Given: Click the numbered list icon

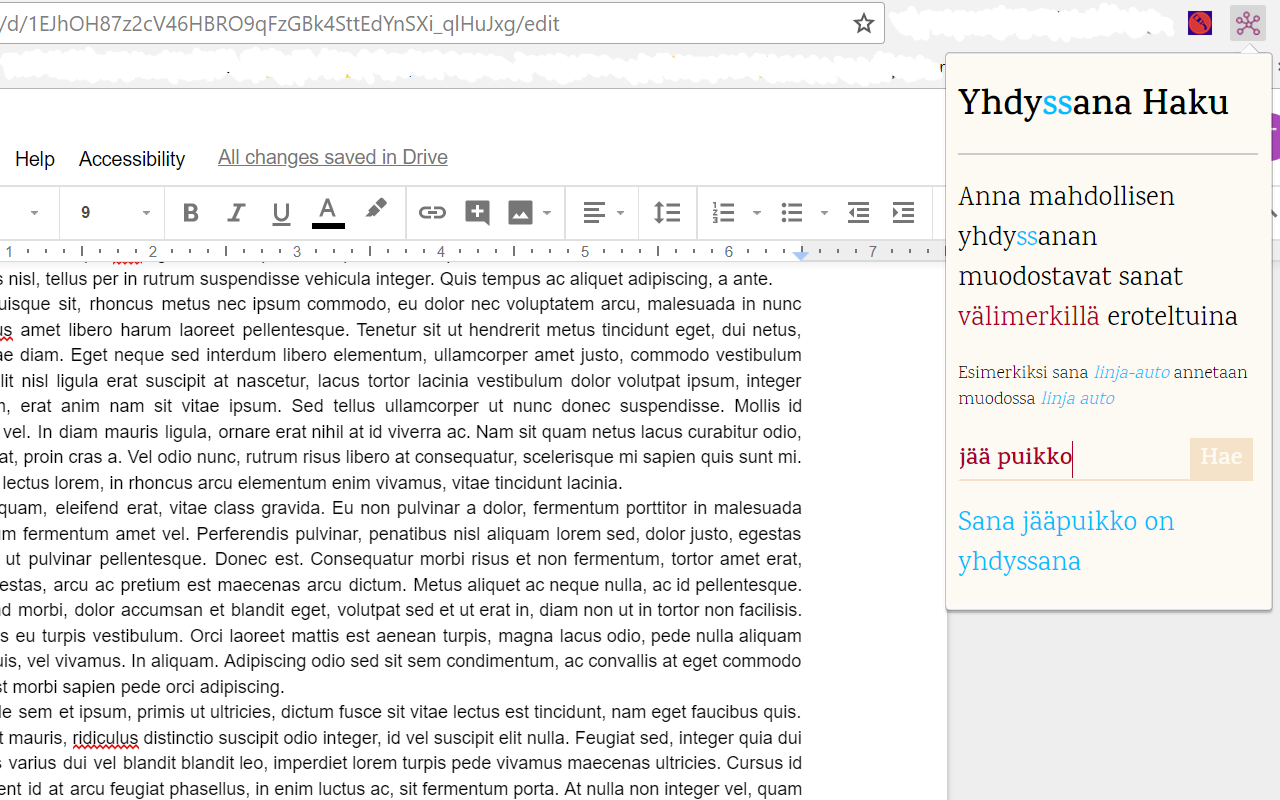Looking at the screenshot, I should [x=723, y=213].
